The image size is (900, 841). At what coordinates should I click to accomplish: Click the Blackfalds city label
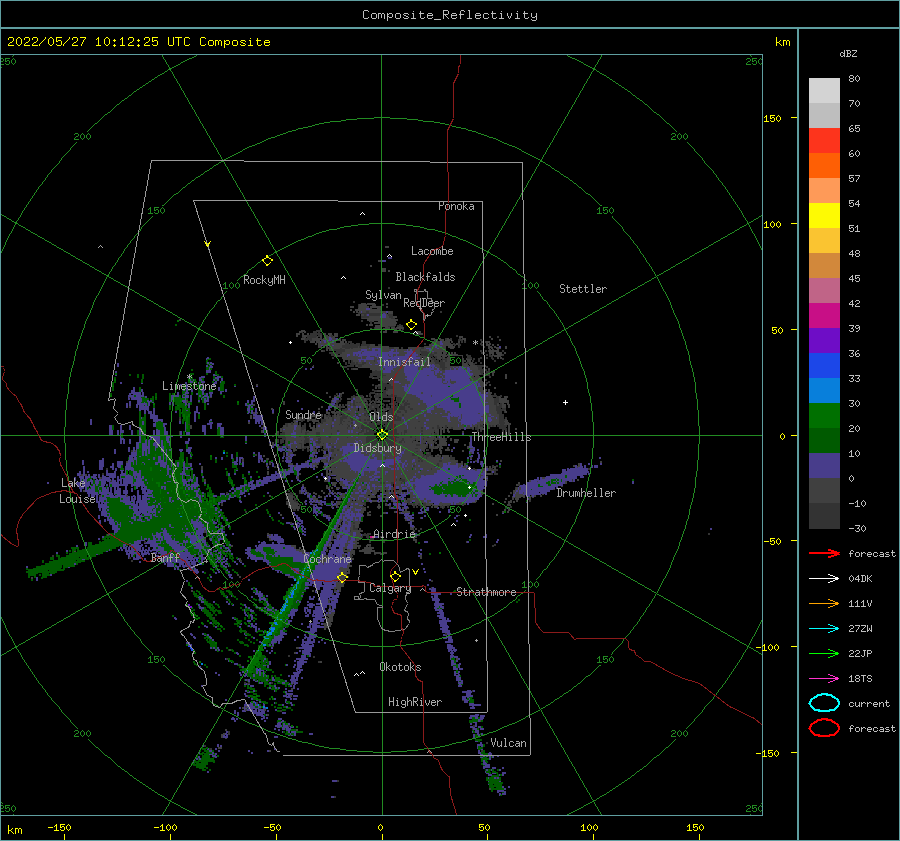coord(425,277)
